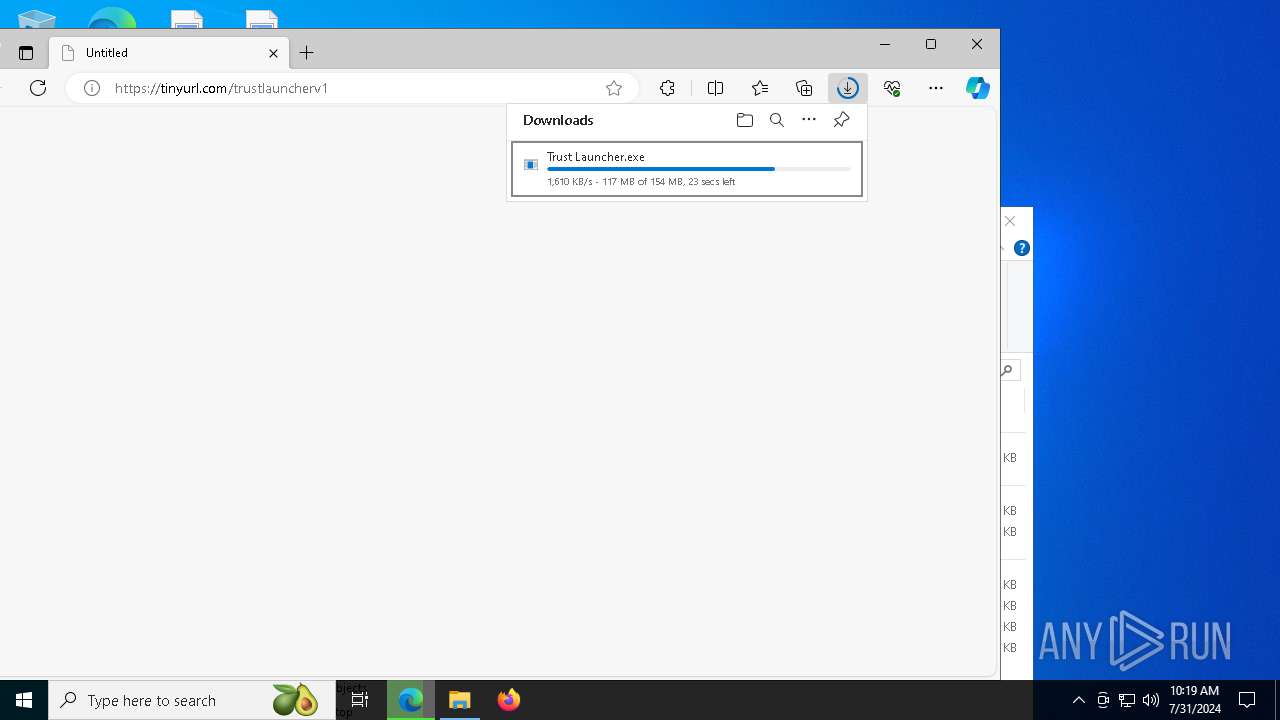Click the help question mark in background window
The image size is (1280, 720).
1022,248
